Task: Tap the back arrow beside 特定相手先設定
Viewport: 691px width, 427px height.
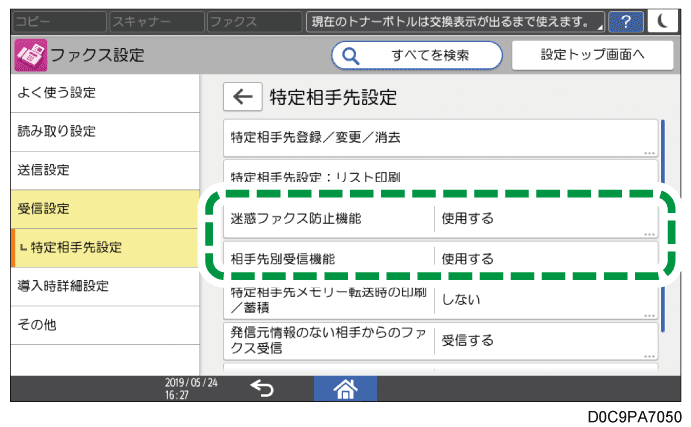Action: pos(243,97)
